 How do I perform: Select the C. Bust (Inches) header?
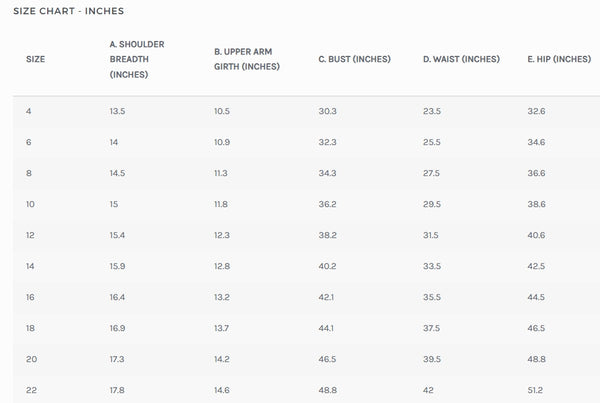point(354,59)
